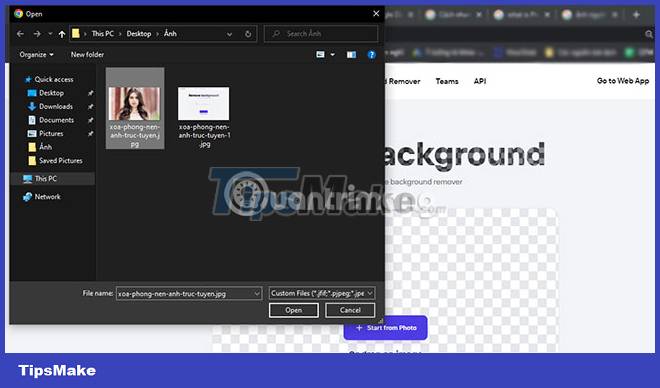Screen dimensions: 660x388
Task: Toggle the preview pane icon
Action: pyautogui.click(x=351, y=55)
